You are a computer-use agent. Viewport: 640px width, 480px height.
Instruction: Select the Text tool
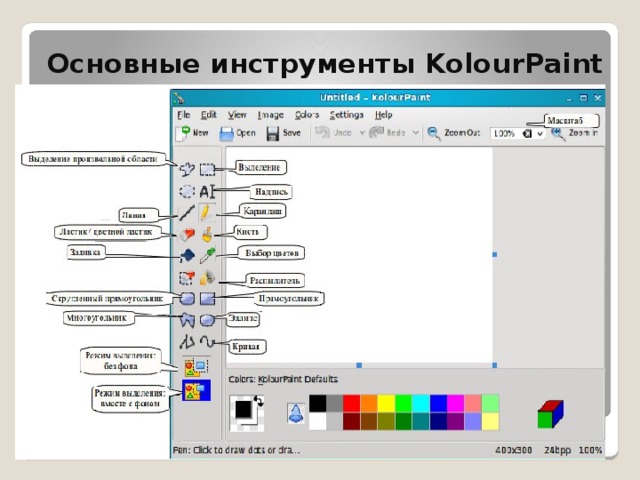point(207,191)
